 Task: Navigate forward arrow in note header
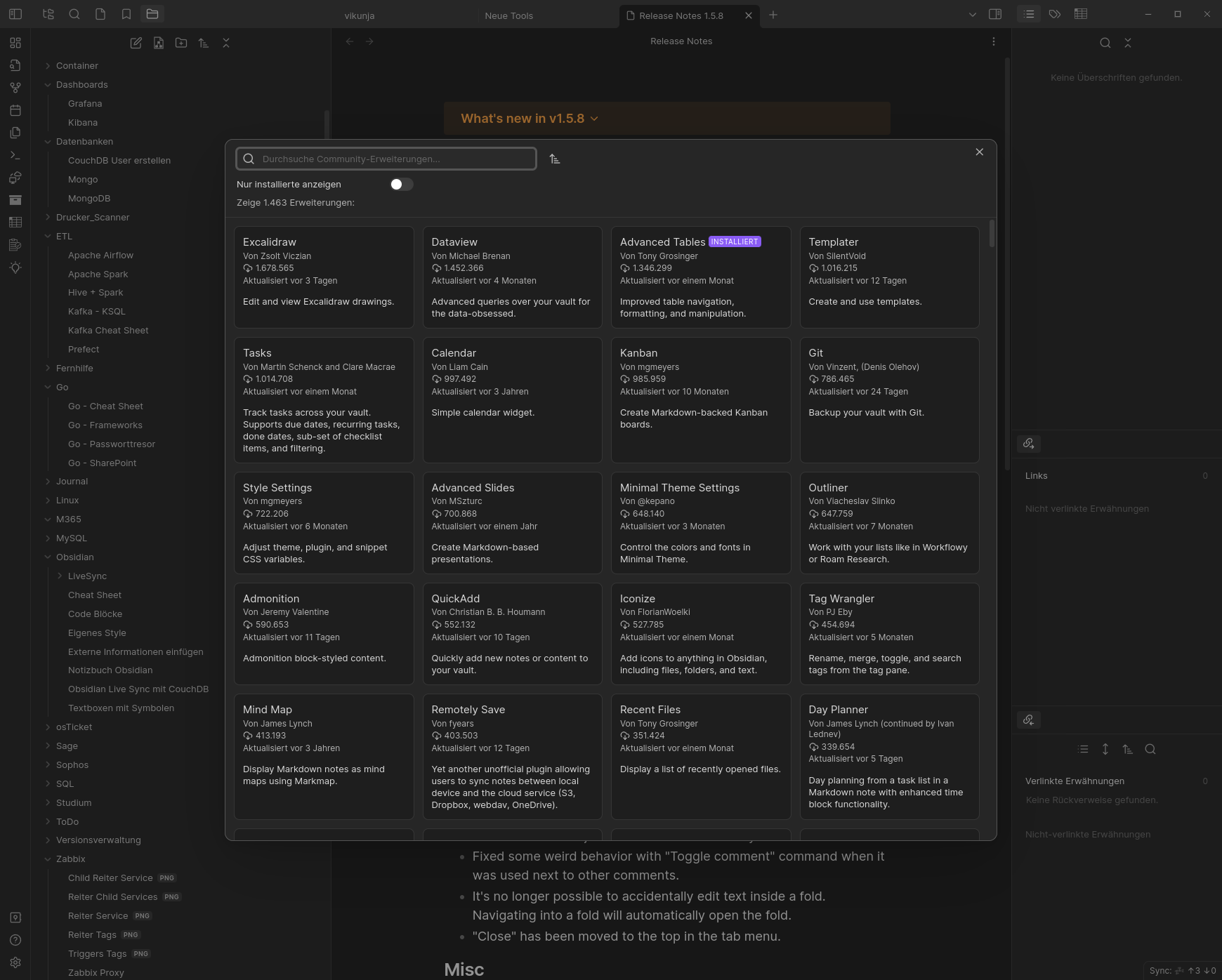pos(369,41)
